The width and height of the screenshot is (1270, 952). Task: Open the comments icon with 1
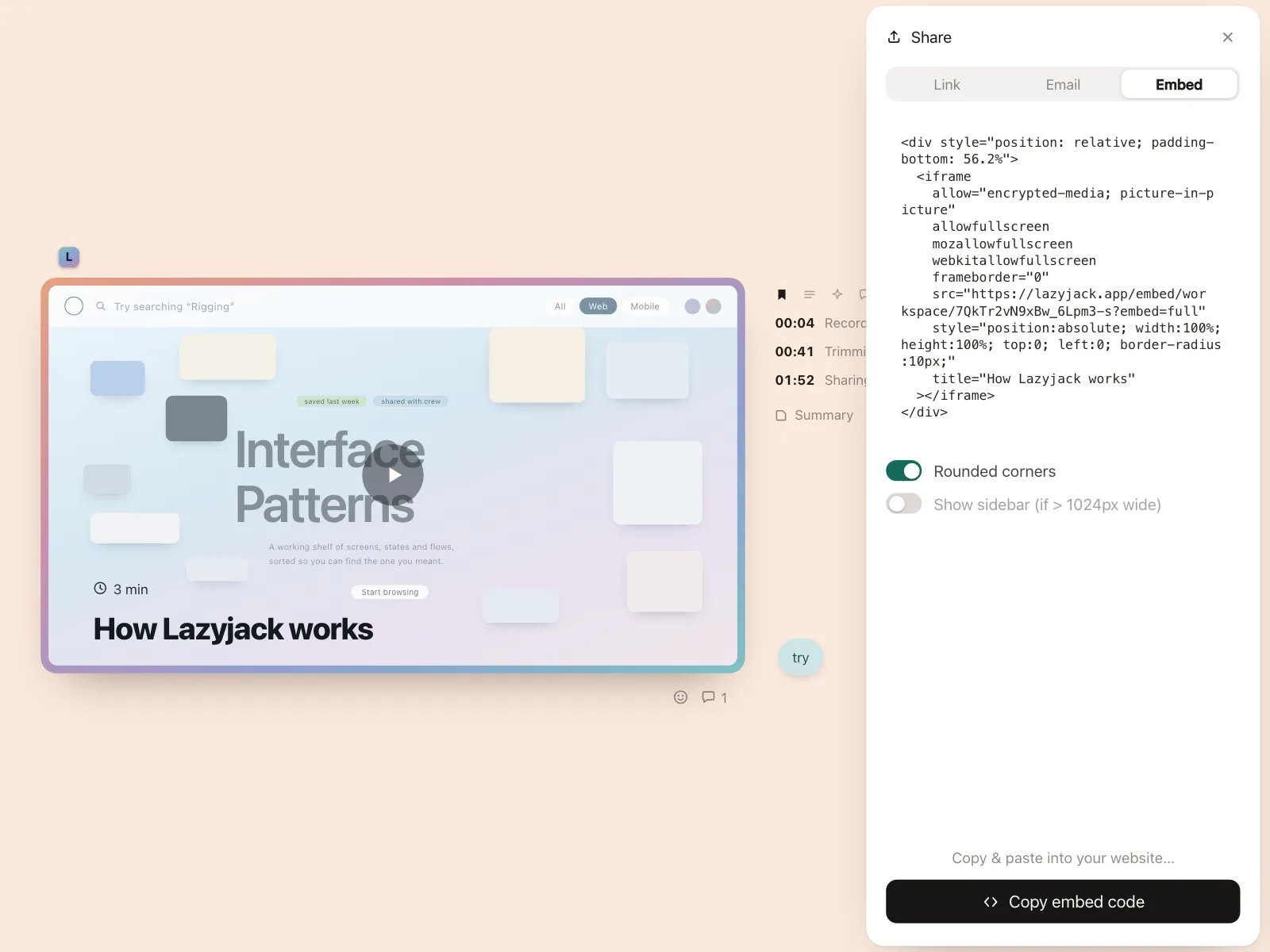pyautogui.click(x=714, y=697)
